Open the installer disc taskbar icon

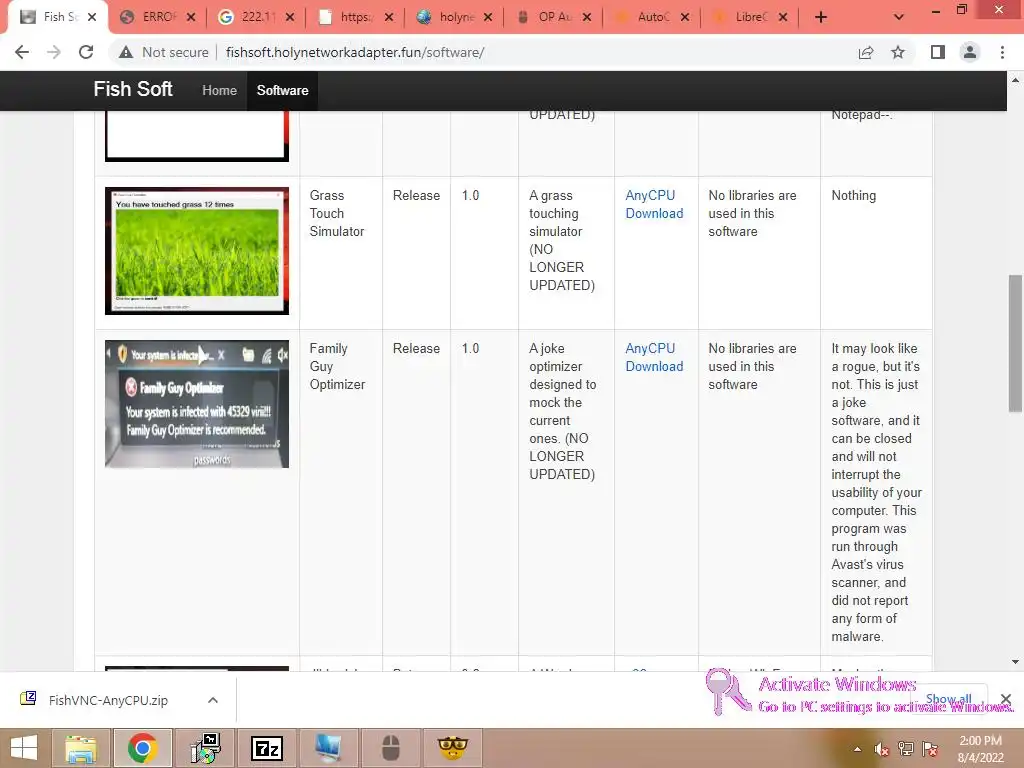206,748
